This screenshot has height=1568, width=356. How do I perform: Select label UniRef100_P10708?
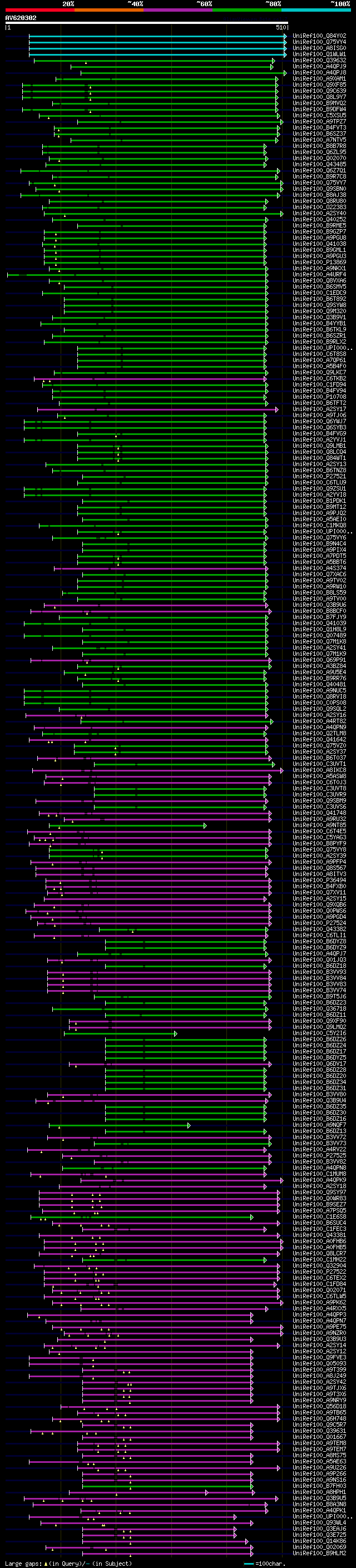[x=319, y=397]
